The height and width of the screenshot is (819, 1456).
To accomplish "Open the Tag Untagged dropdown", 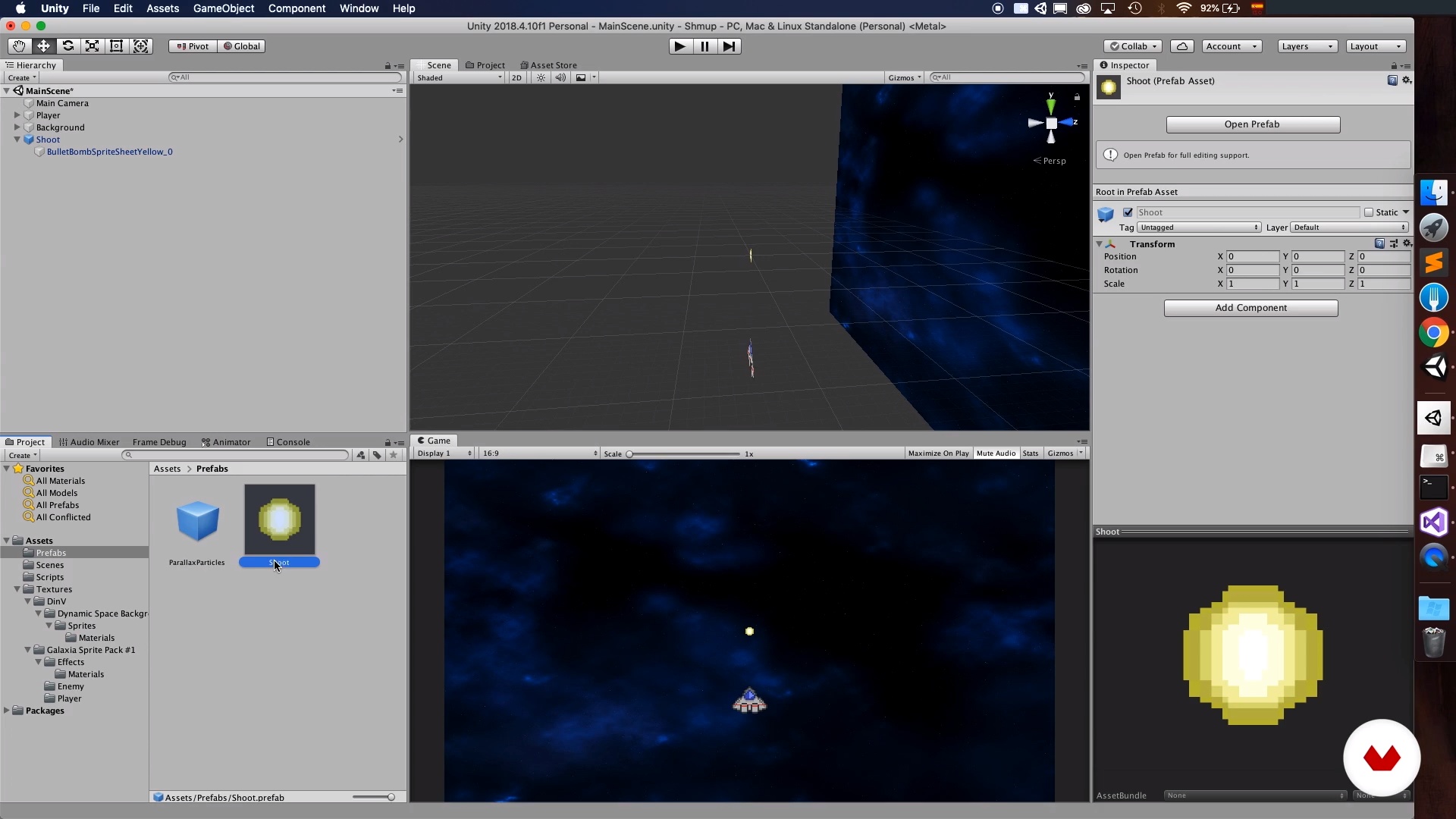I will tap(1199, 227).
